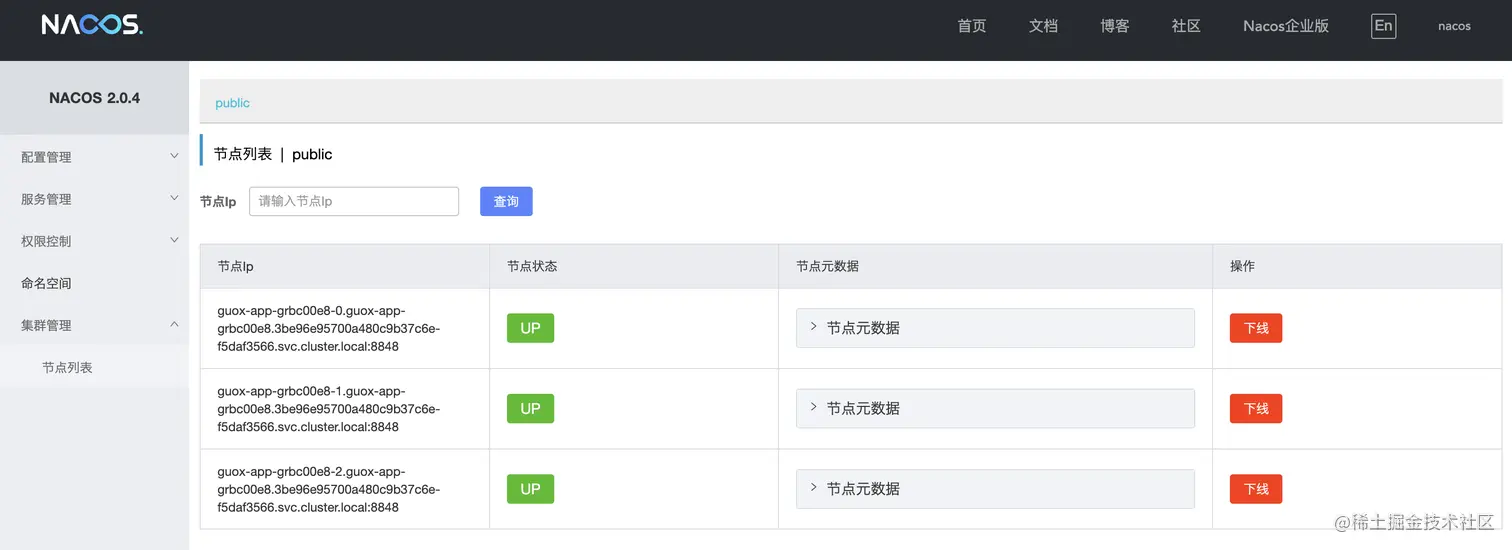Open the nacos user menu
1512x550 pixels.
[1454, 26]
